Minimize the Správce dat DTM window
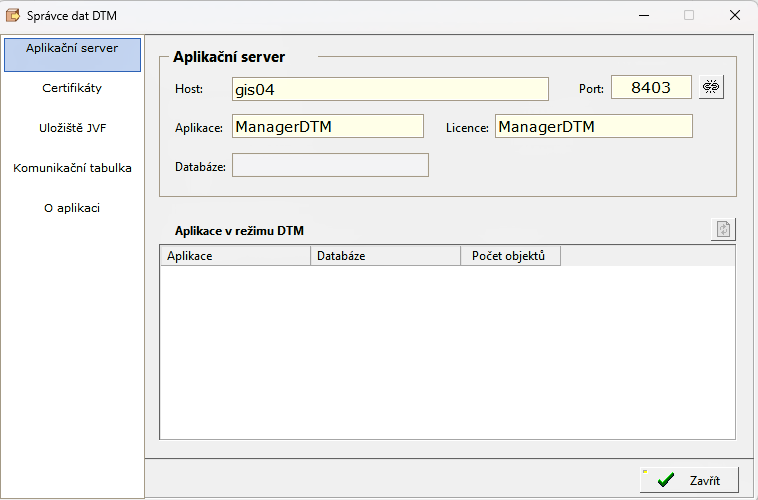 (x=644, y=15)
